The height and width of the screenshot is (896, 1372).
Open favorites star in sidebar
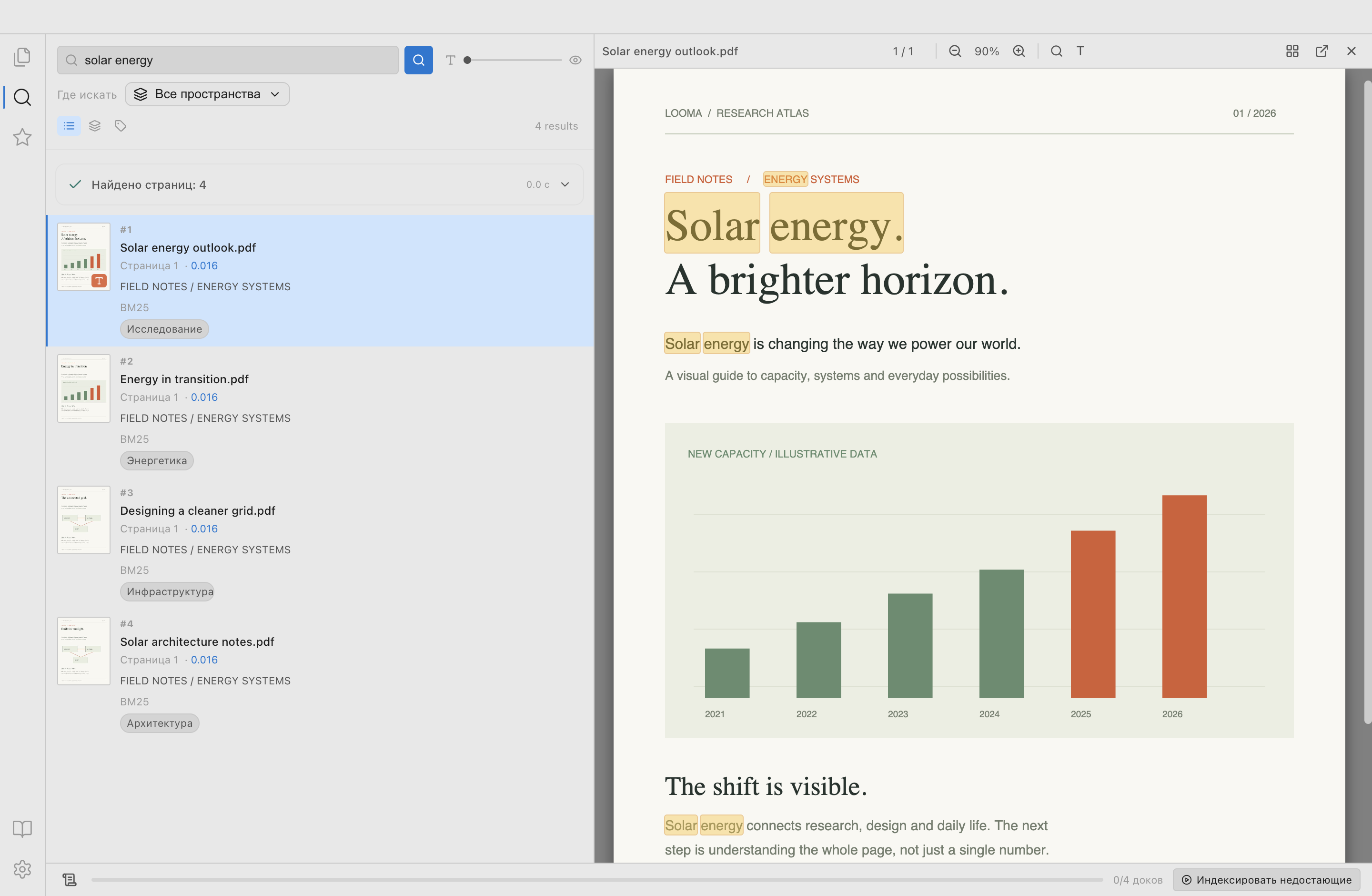click(x=22, y=137)
